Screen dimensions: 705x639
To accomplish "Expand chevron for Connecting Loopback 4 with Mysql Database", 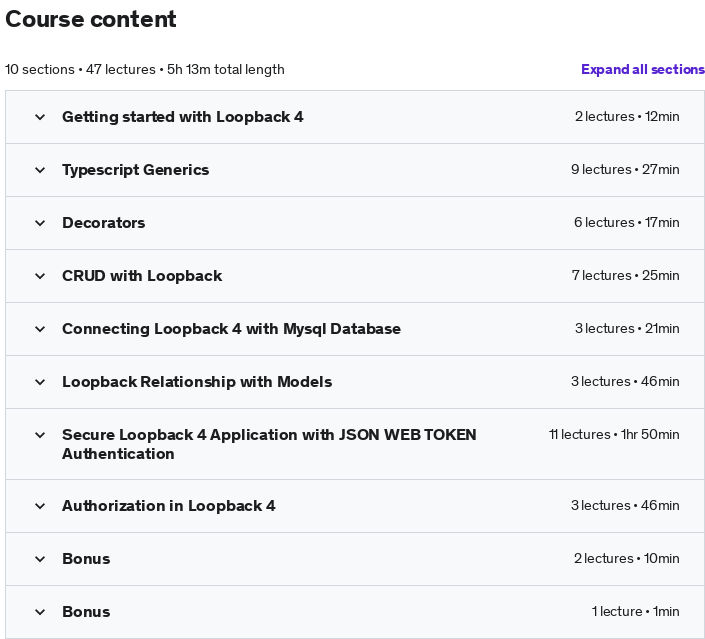I will click(x=40, y=329).
